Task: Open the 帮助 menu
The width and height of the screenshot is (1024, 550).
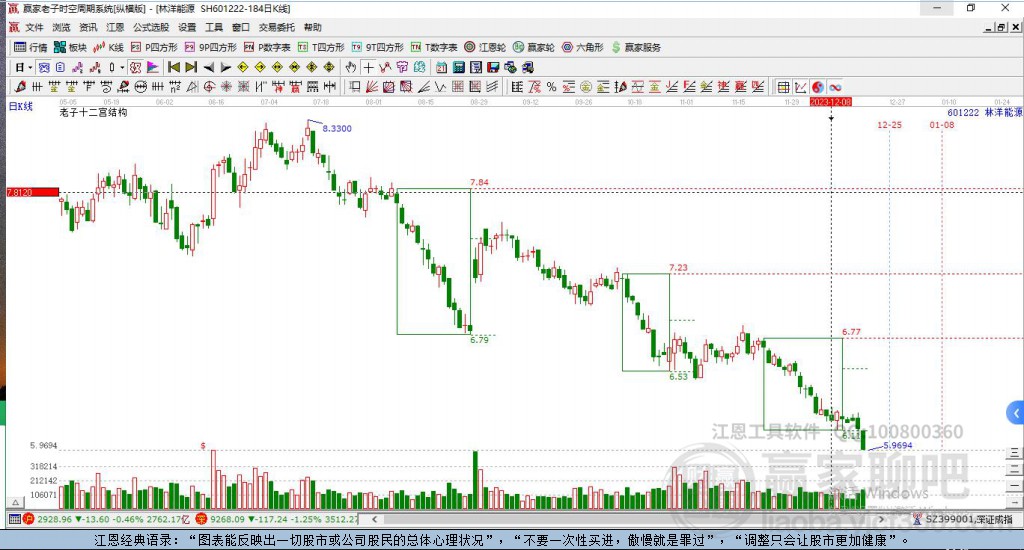Action: [x=313, y=27]
